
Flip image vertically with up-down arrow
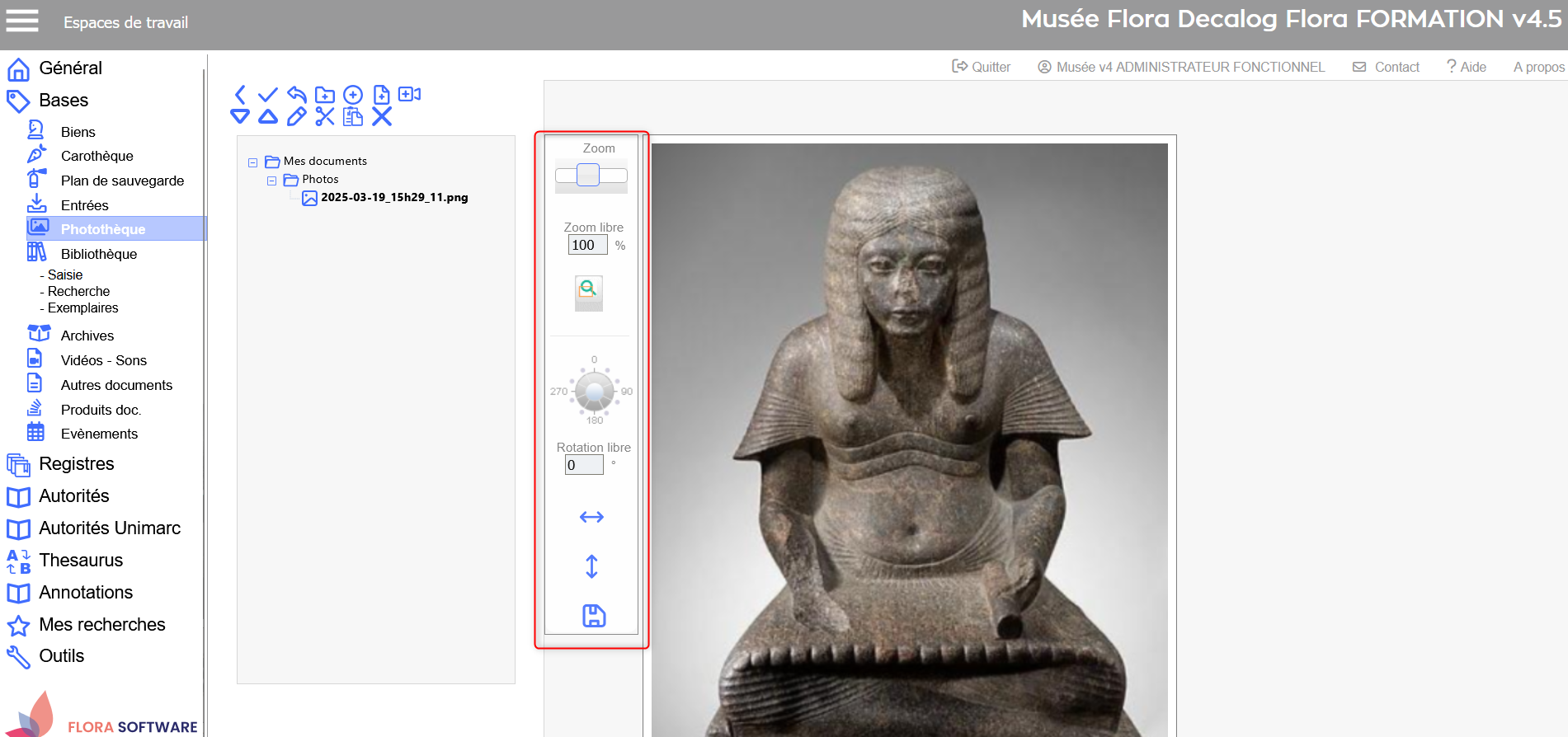pos(591,566)
